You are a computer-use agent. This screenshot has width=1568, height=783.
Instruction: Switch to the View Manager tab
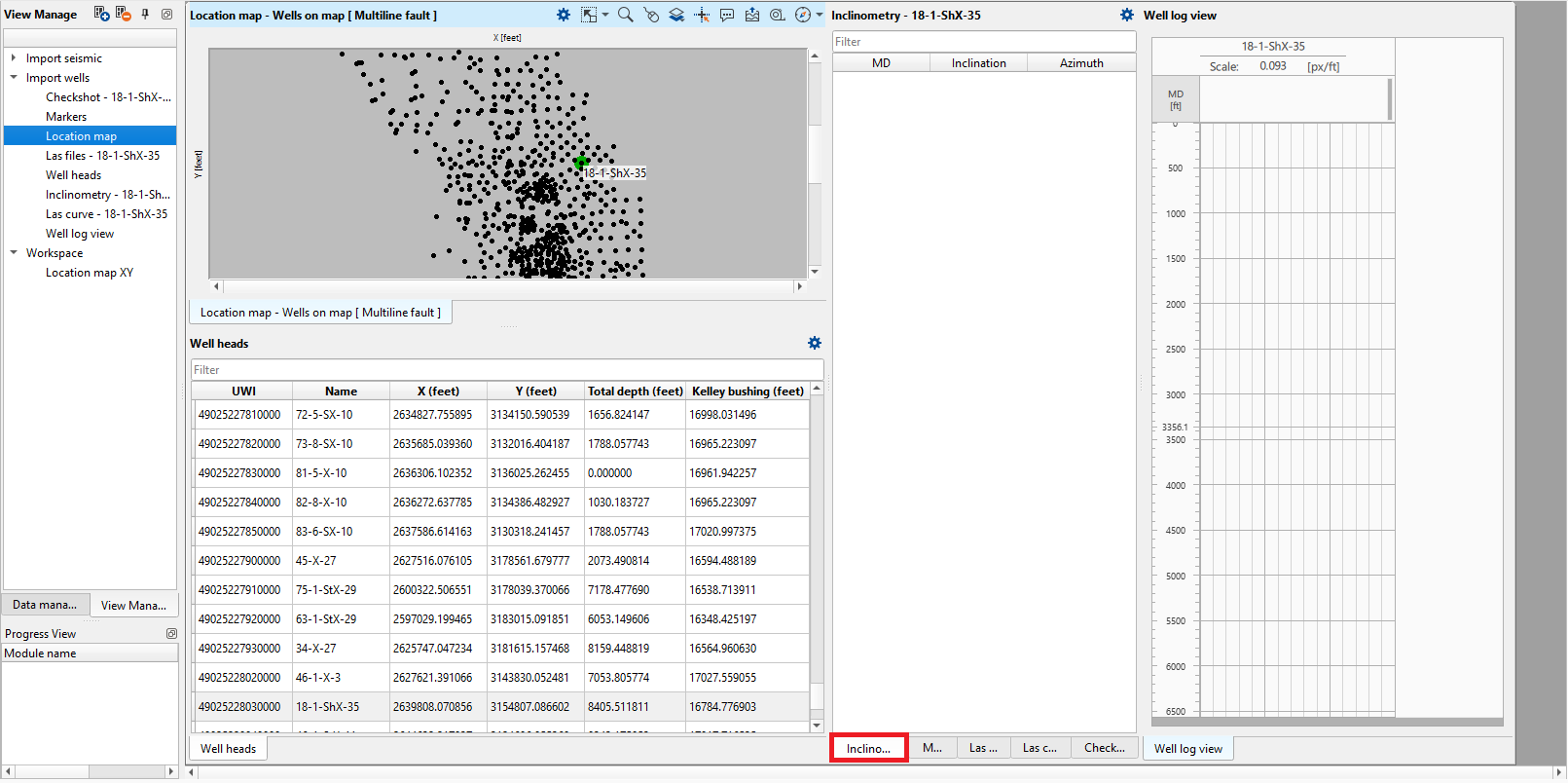[133, 605]
